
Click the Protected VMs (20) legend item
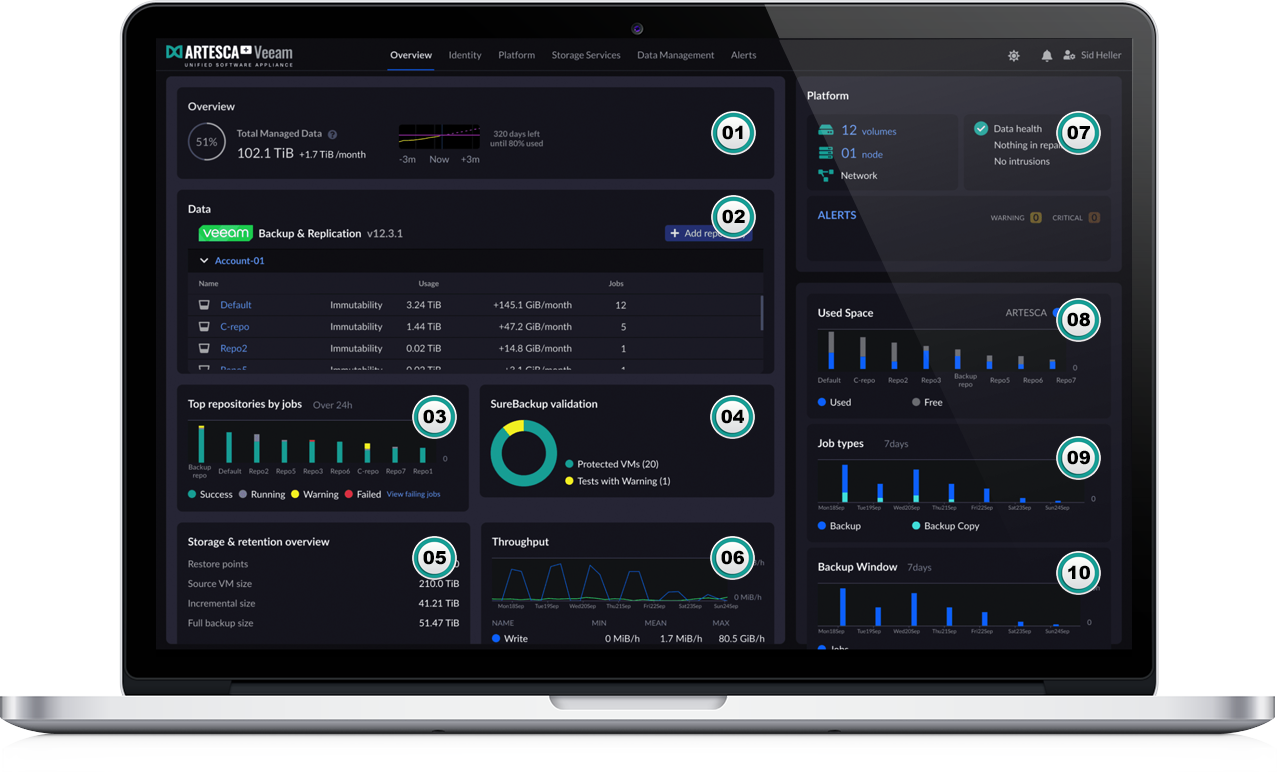[x=611, y=464]
